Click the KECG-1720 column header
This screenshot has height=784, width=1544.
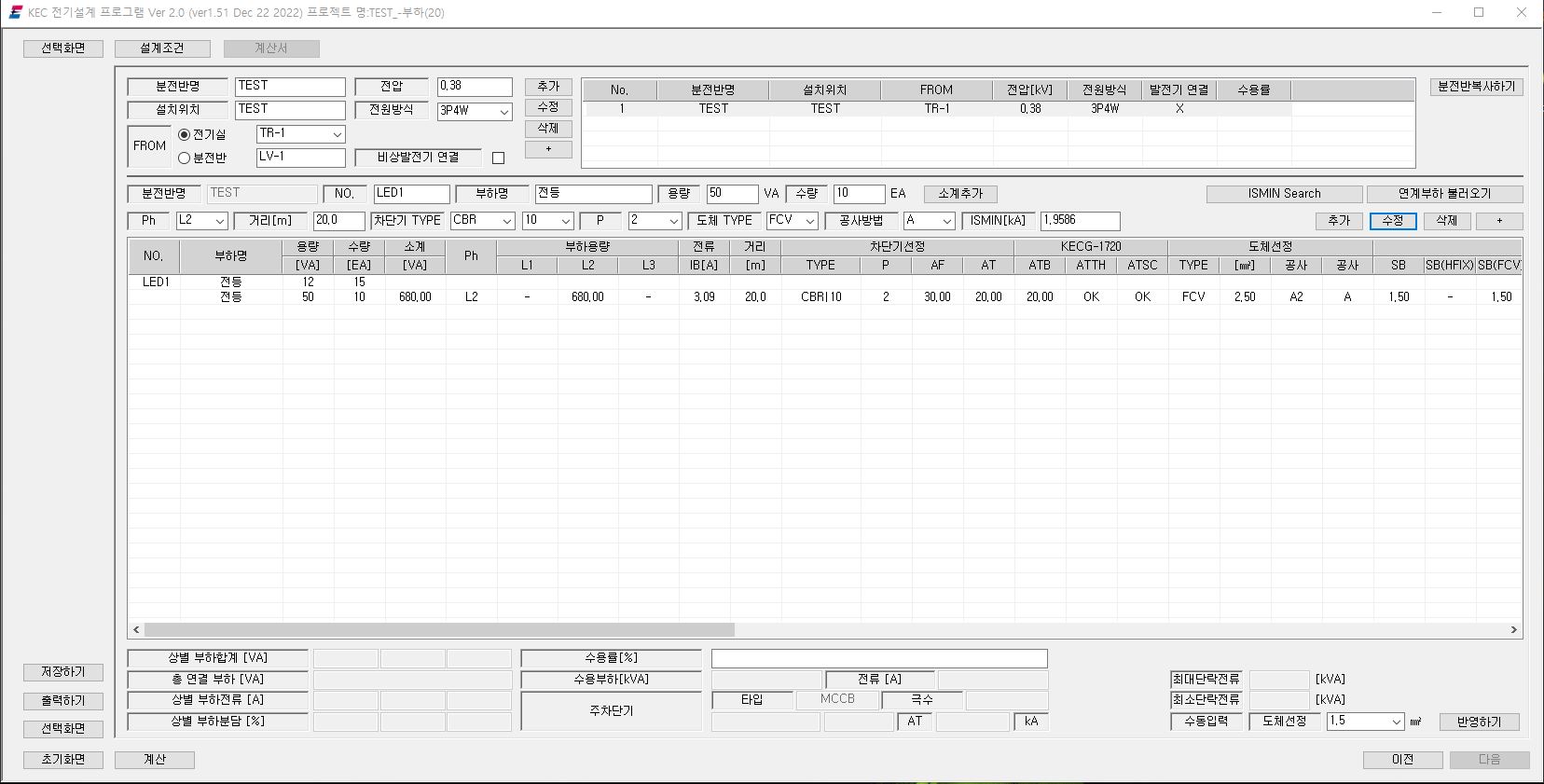click(1091, 247)
